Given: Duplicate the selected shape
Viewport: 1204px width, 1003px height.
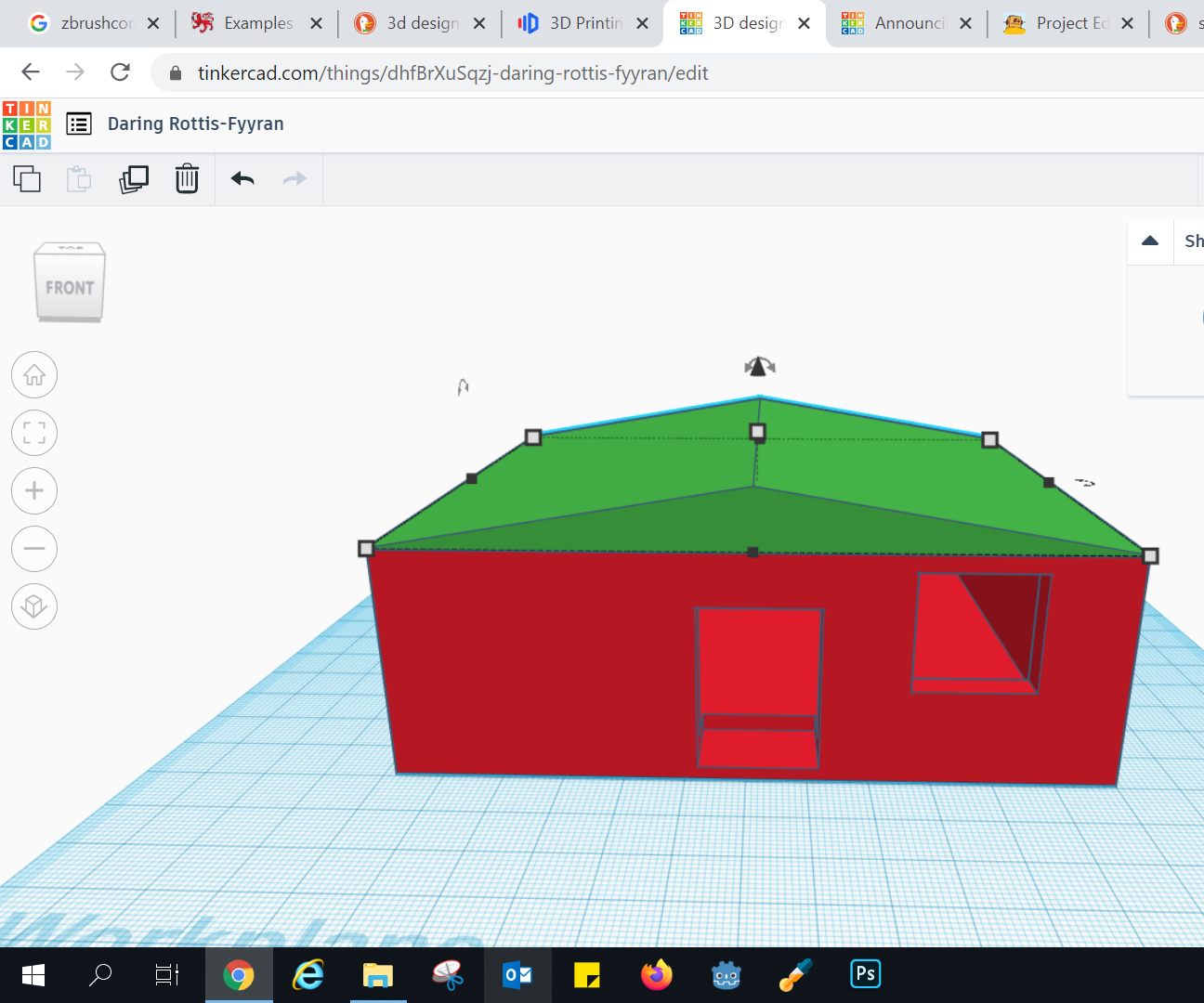Looking at the screenshot, I should [x=134, y=178].
